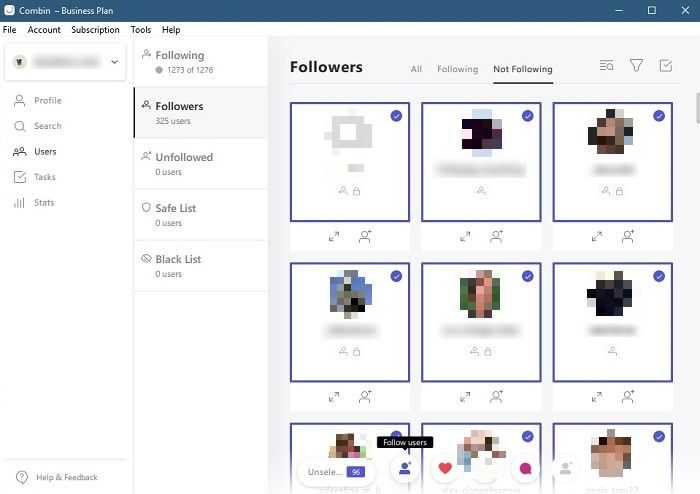The width and height of the screenshot is (700, 494).
Task: Click the pink comment bubble button
Action: pyautogui.click(x=525, y=469)
